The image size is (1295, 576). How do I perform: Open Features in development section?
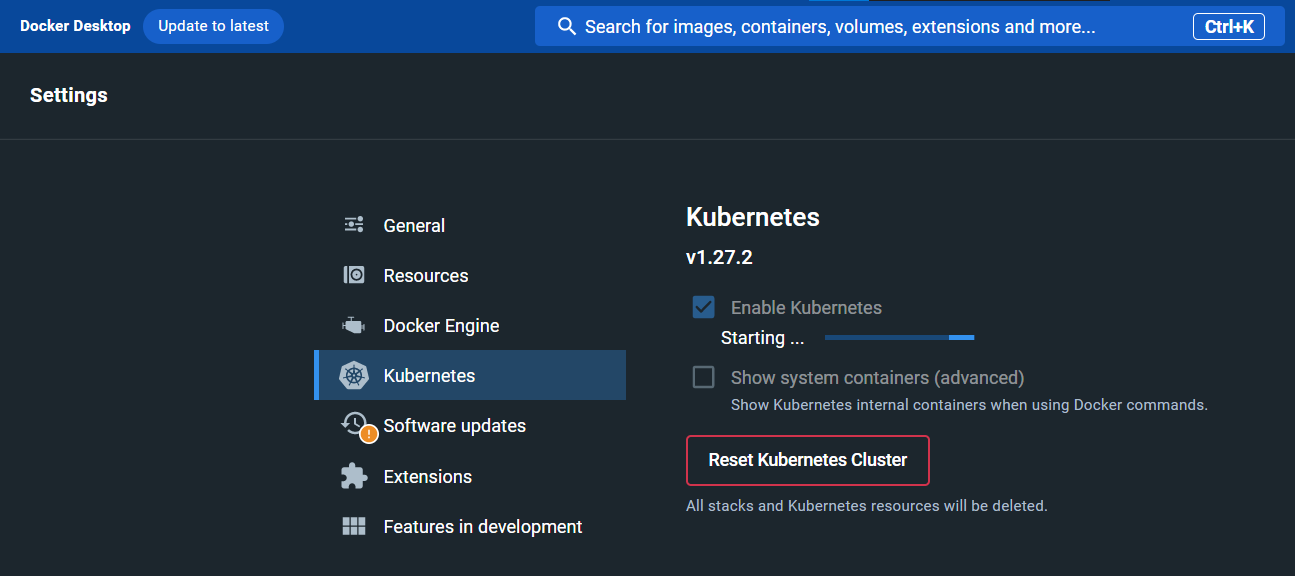click(x=470, y=526)
